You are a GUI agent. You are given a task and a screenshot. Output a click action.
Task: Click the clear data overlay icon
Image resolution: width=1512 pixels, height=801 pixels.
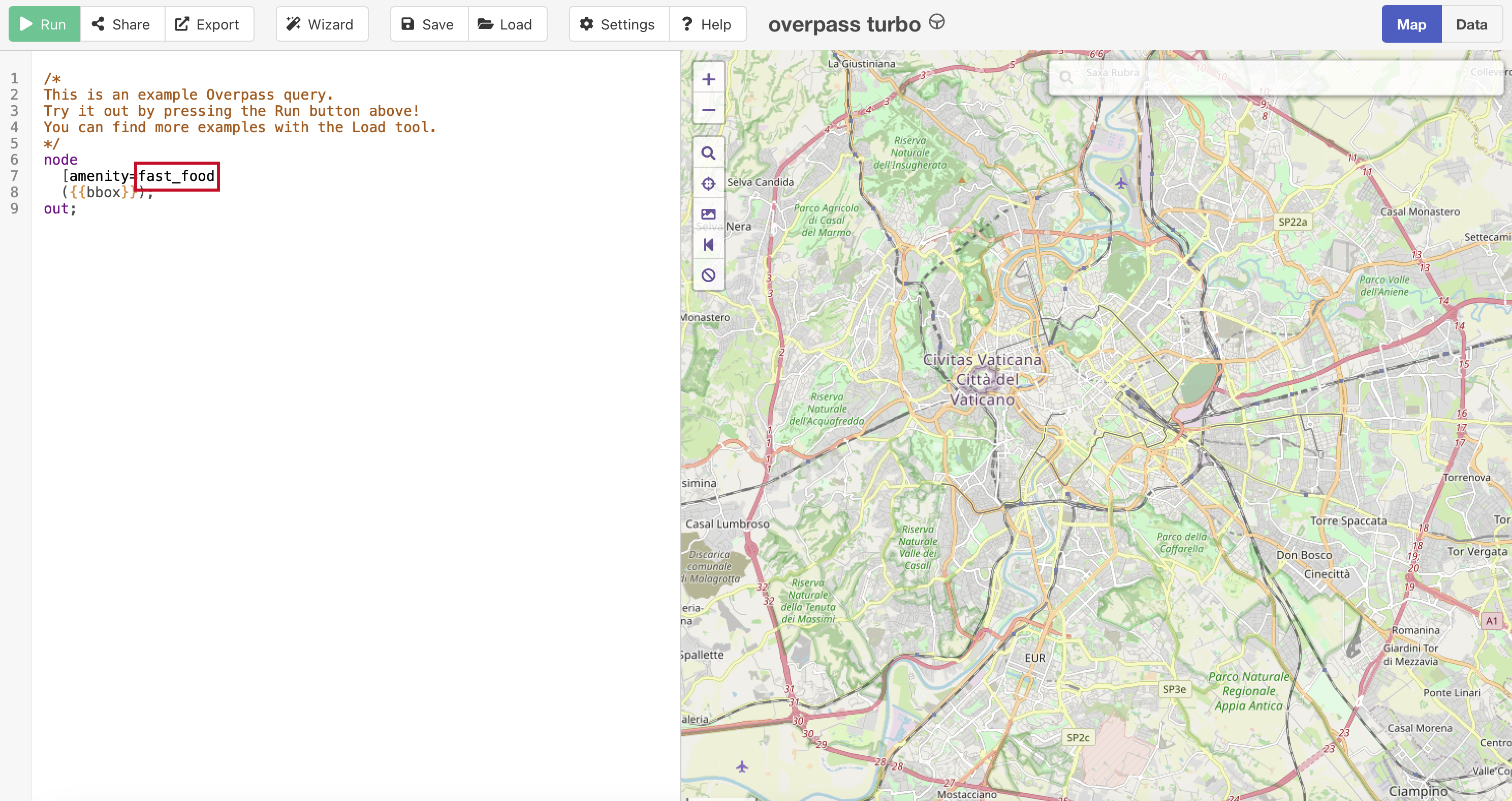pyautogui.click(x=708, y=275)
